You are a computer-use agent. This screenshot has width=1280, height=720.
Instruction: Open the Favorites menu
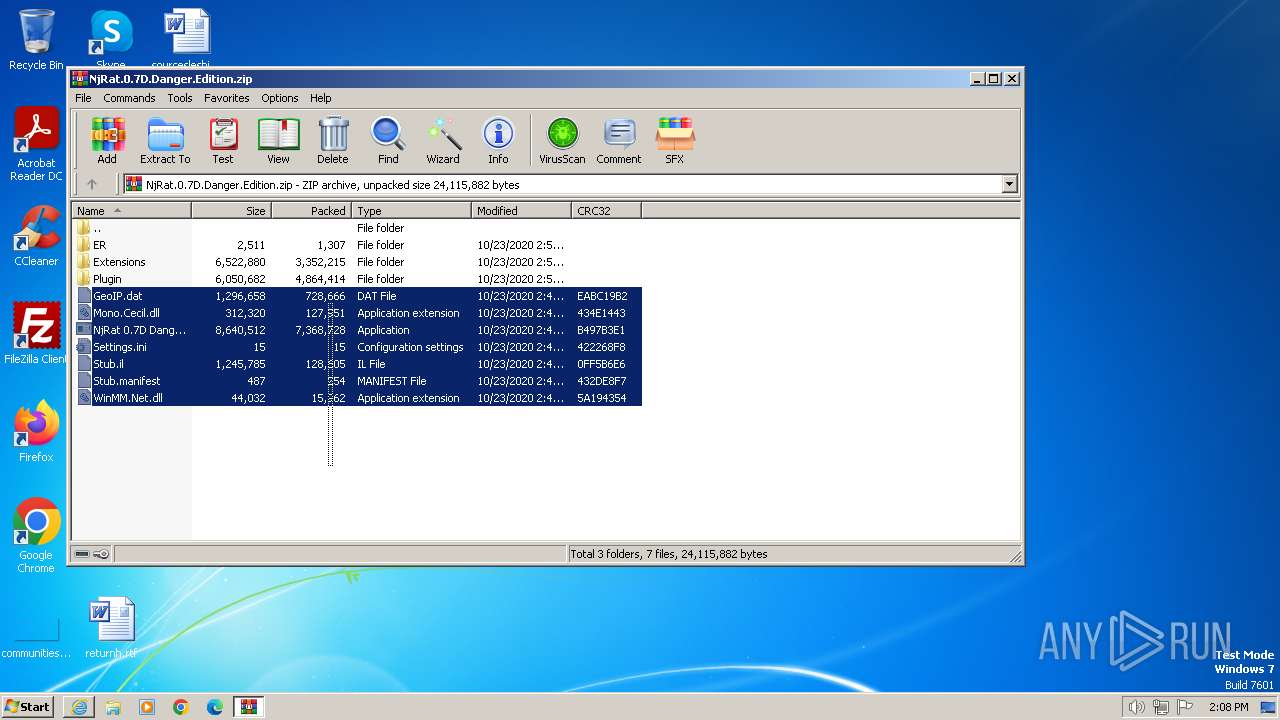(x=227, y=98)
